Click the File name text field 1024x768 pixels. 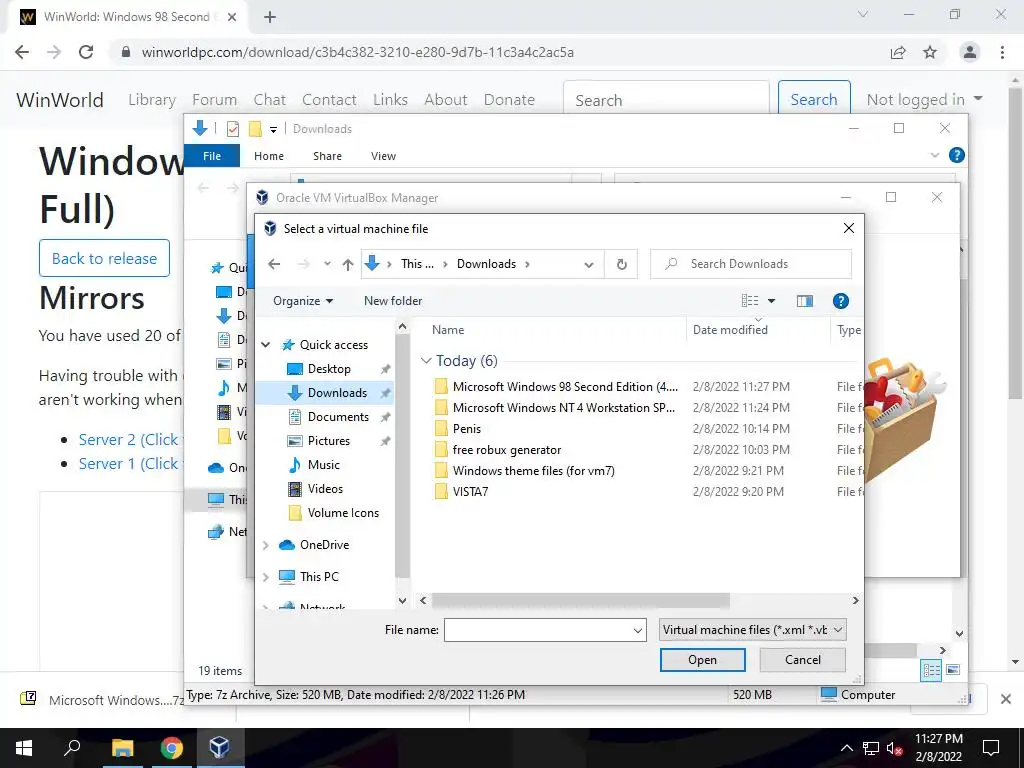[x=537, y=630]
